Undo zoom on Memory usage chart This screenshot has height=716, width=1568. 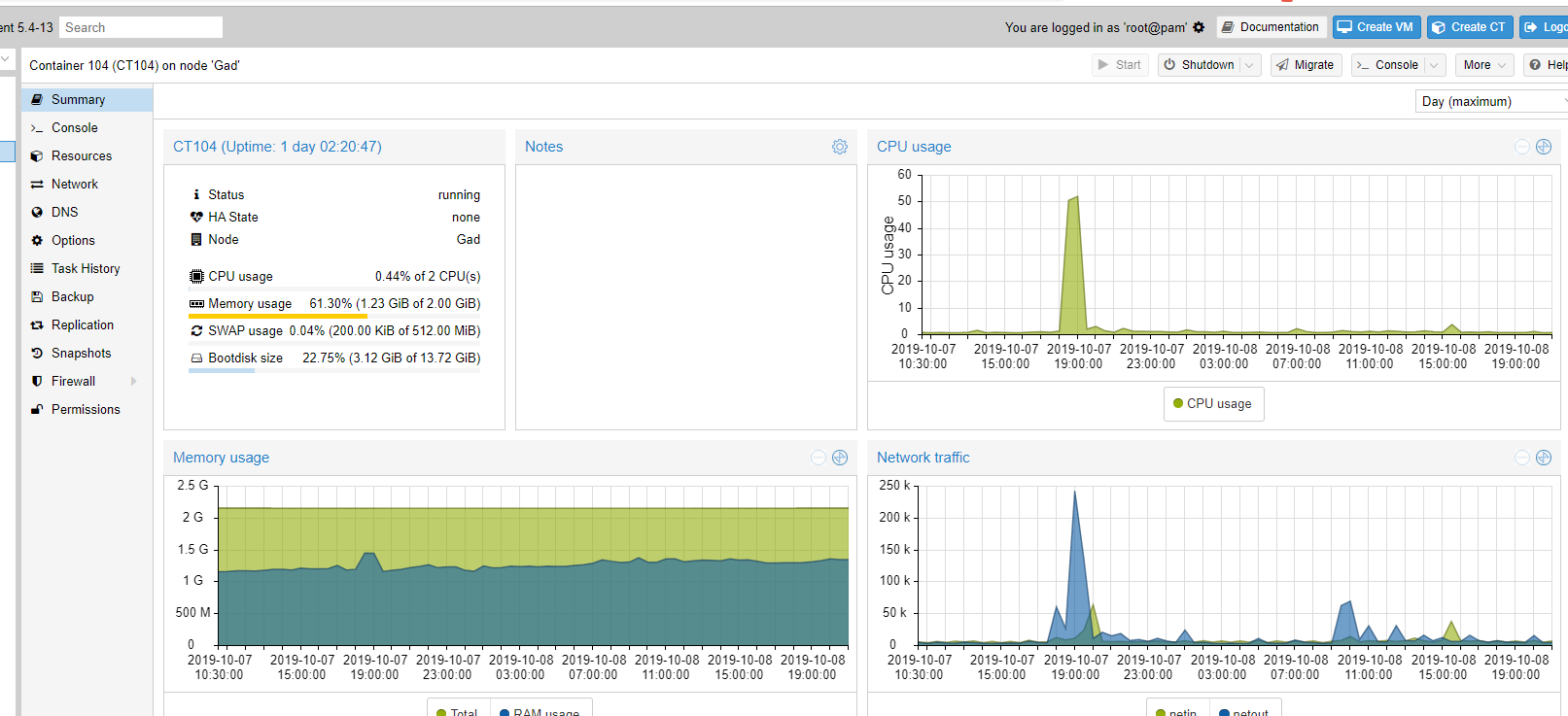click(819, 458)
